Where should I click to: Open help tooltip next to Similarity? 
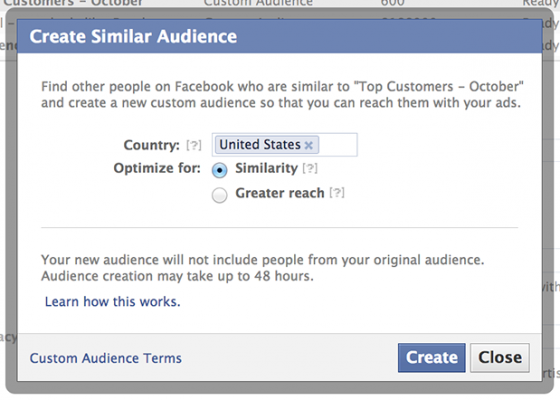[310, 168]
